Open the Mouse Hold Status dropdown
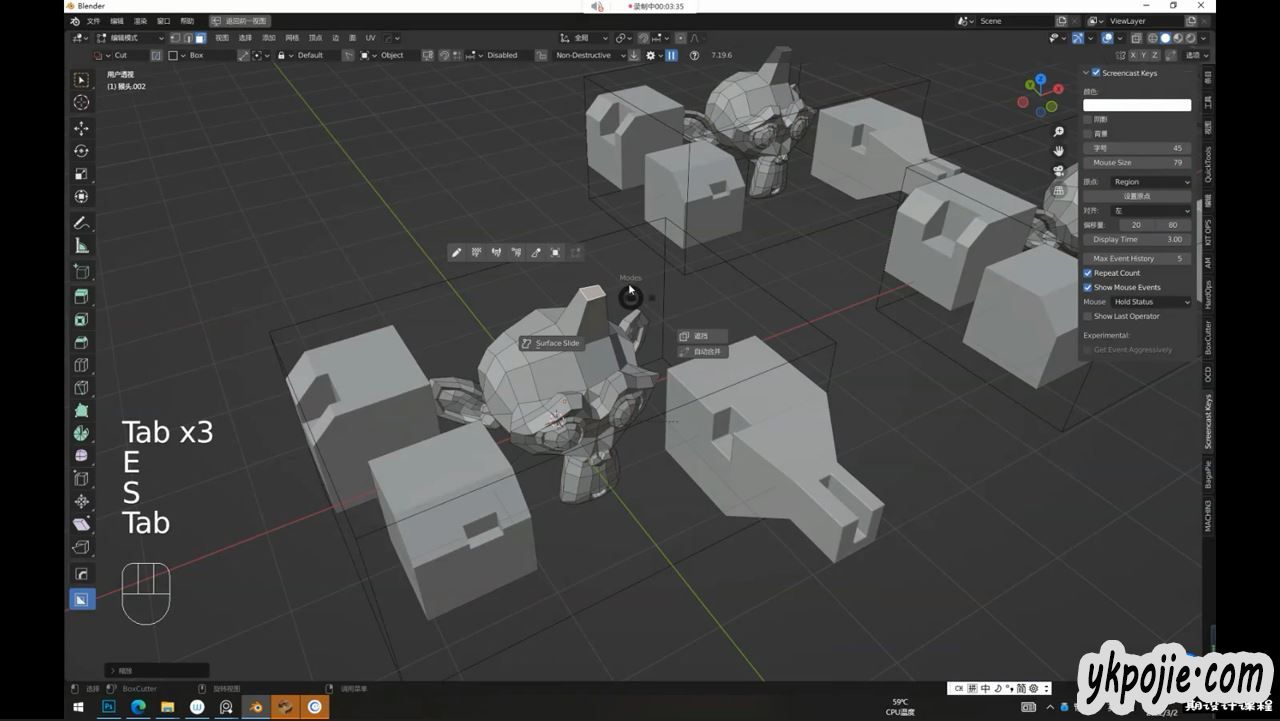This screenshot has height=721, width=1280. (x=1151, y=302)
